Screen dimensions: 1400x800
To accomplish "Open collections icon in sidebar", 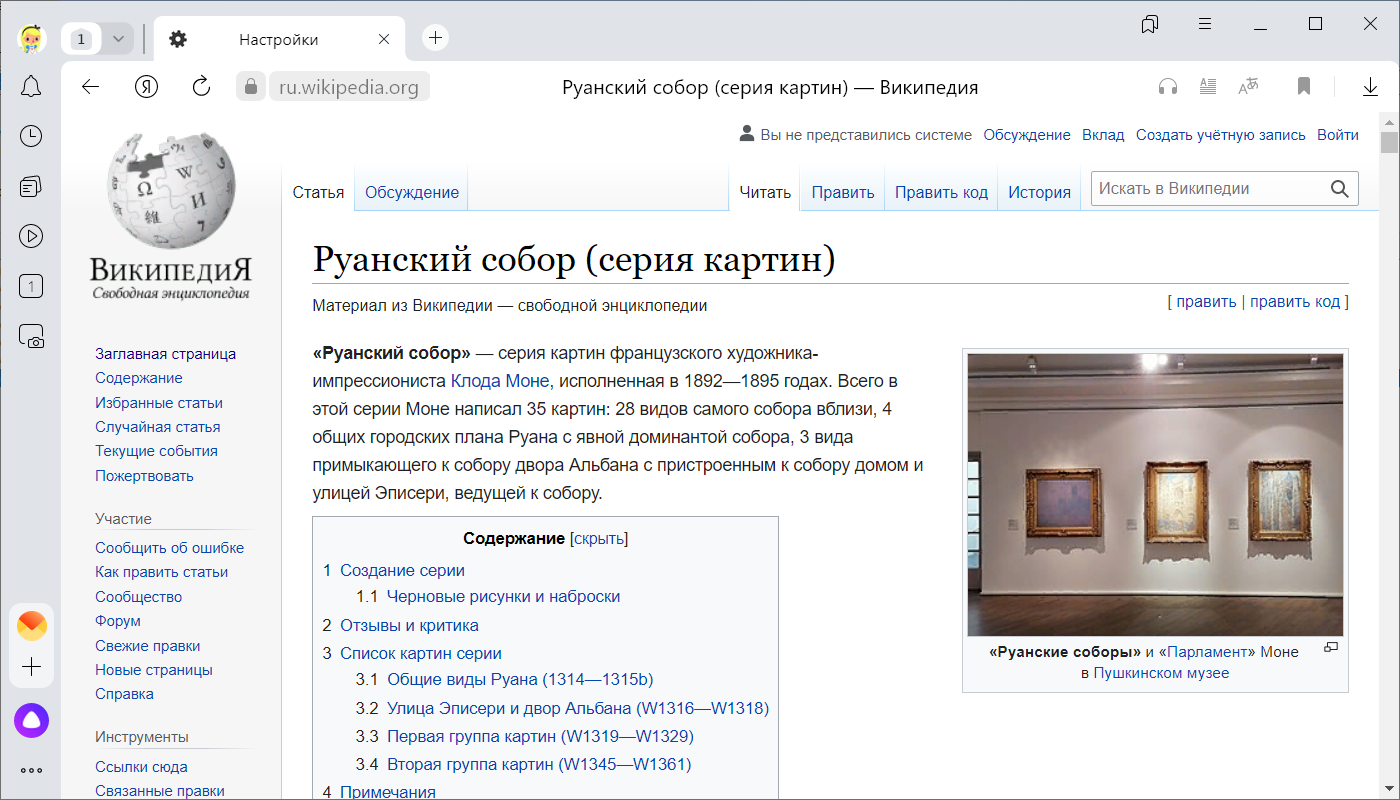I will tap(31, 186).
